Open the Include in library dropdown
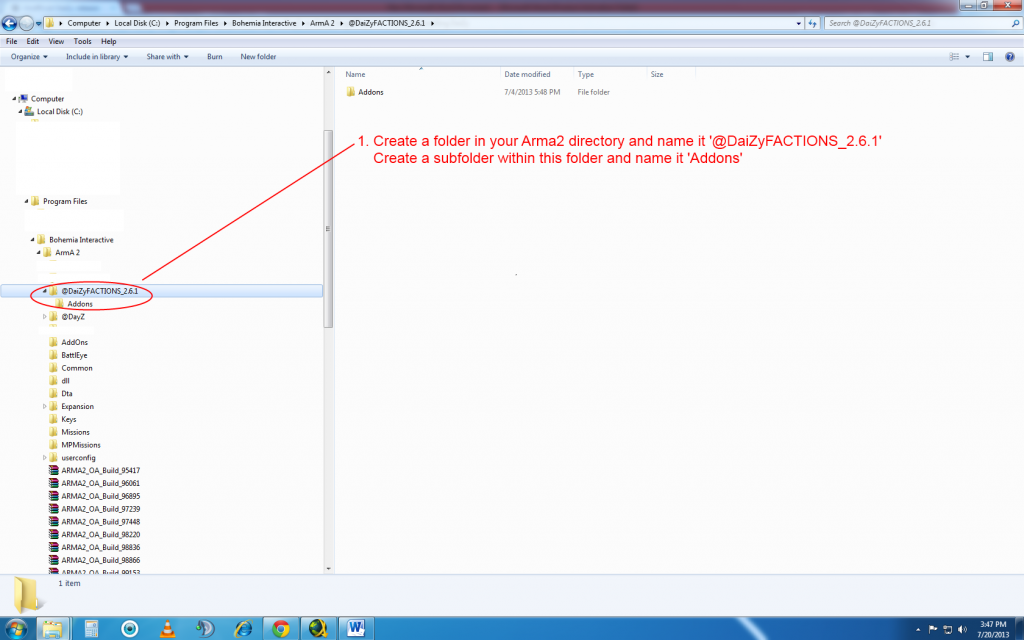 97,57
